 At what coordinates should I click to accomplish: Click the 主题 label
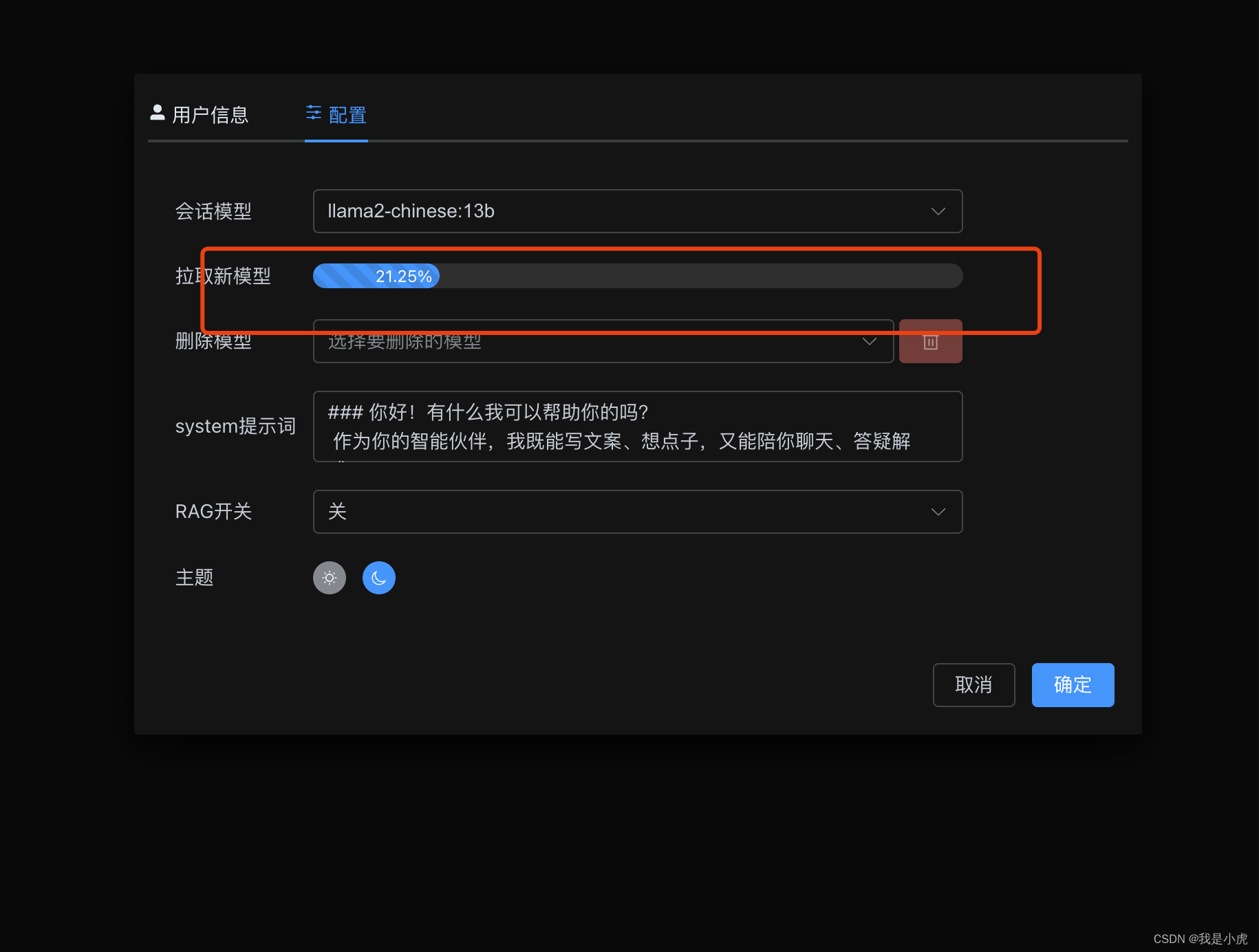coord(194,578)
